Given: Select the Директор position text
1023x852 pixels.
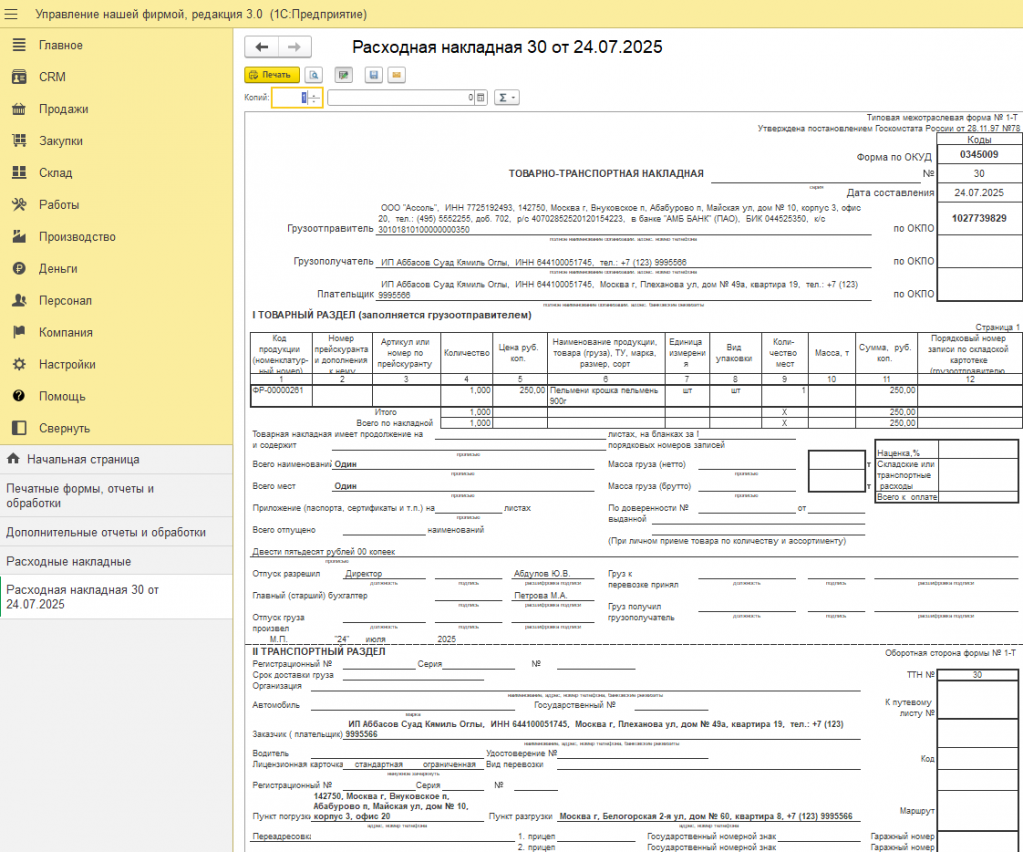Looking at the screenshot, I should coord(363,573).
